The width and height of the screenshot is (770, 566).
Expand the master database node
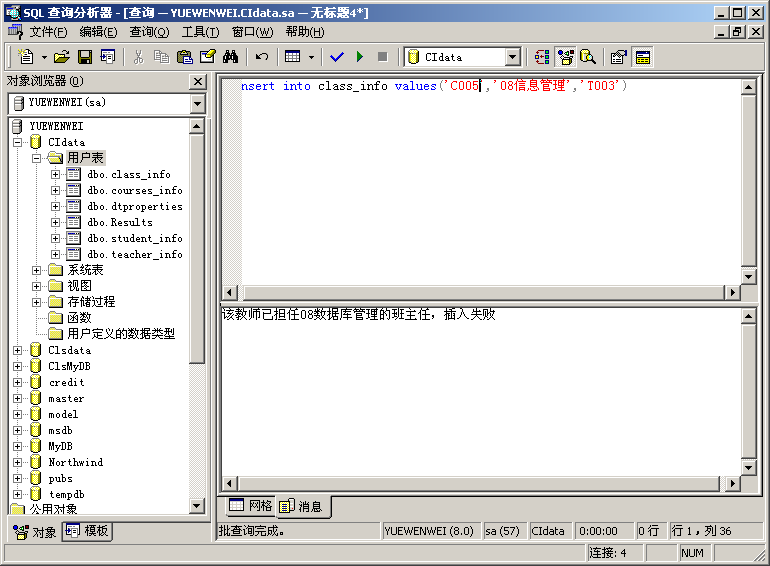pyautogui.click(x=18, y=399)
